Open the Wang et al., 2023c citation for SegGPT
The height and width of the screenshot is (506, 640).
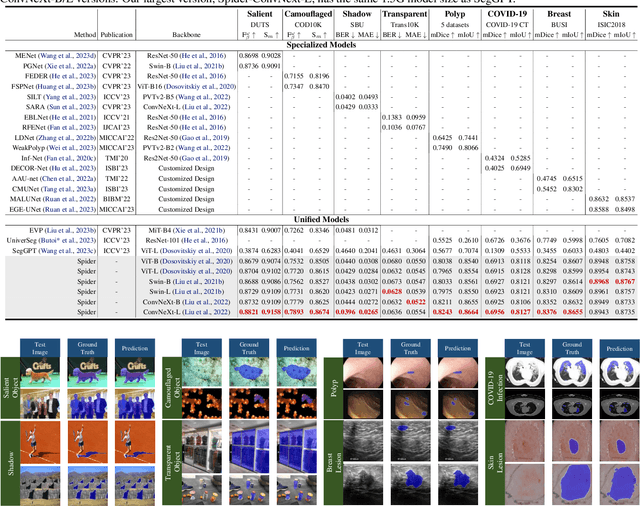(67, 251)
